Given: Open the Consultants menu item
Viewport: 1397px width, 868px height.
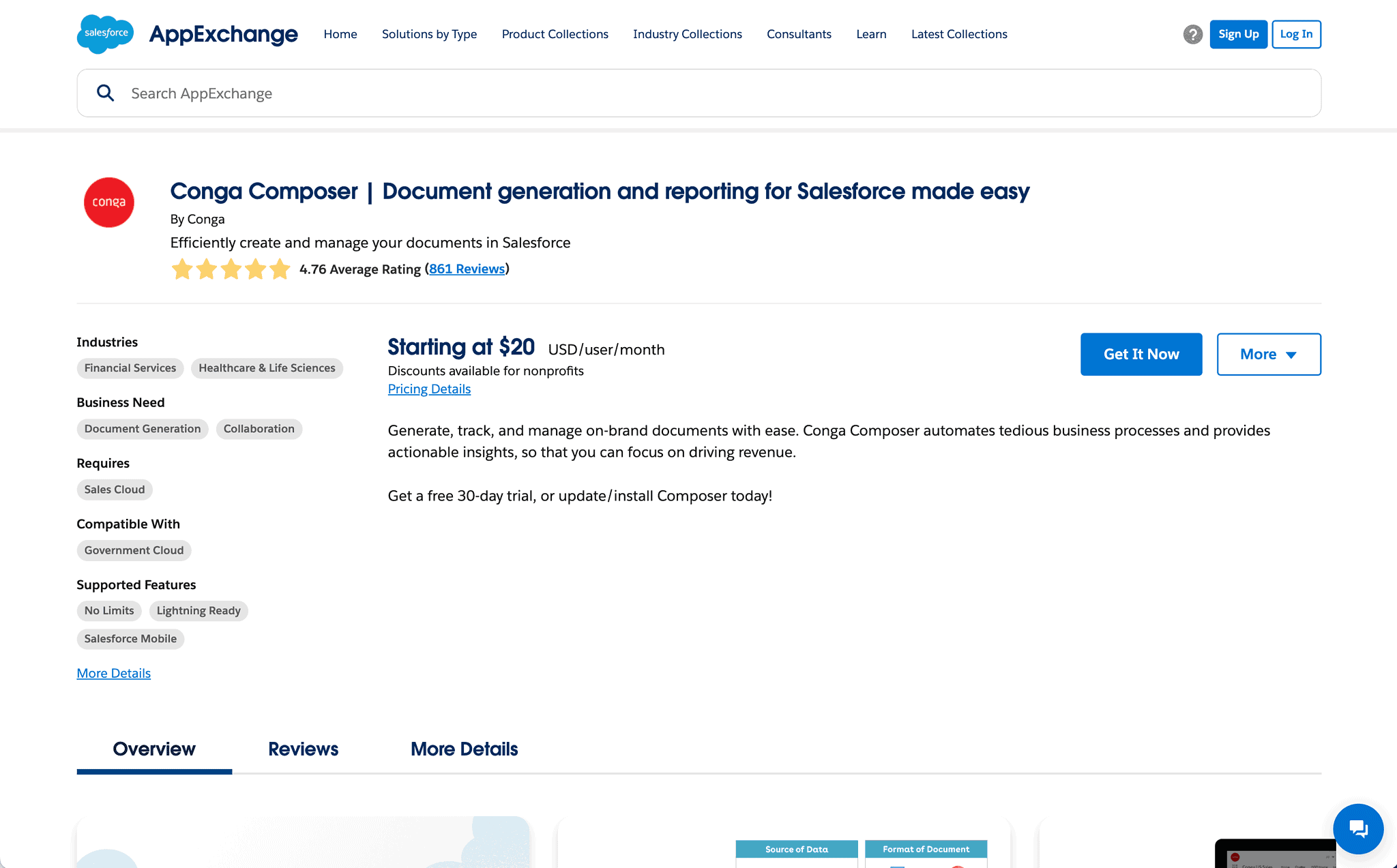Looking at the screenshot, I should pyautogui.click(x=799, y=34).
